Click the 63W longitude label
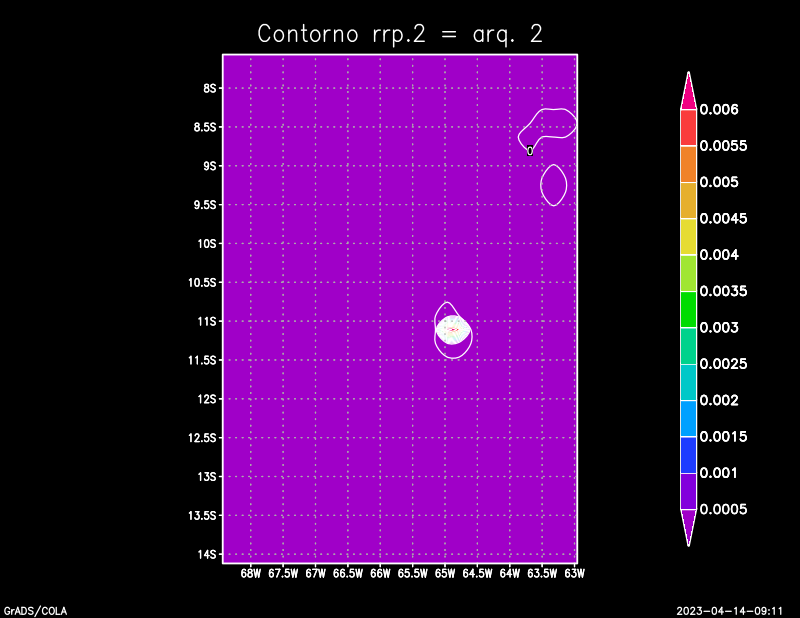 pos(574,574)
